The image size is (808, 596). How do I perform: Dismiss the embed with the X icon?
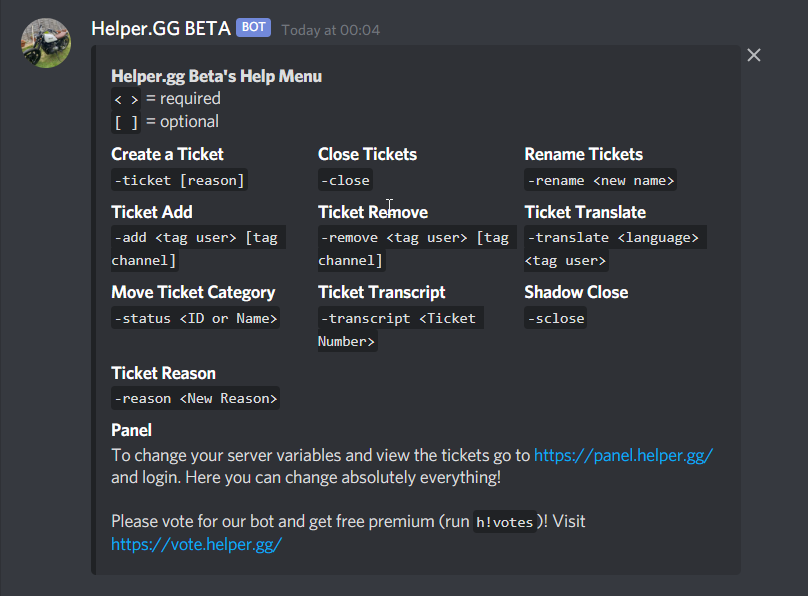(x=753, y=55)
